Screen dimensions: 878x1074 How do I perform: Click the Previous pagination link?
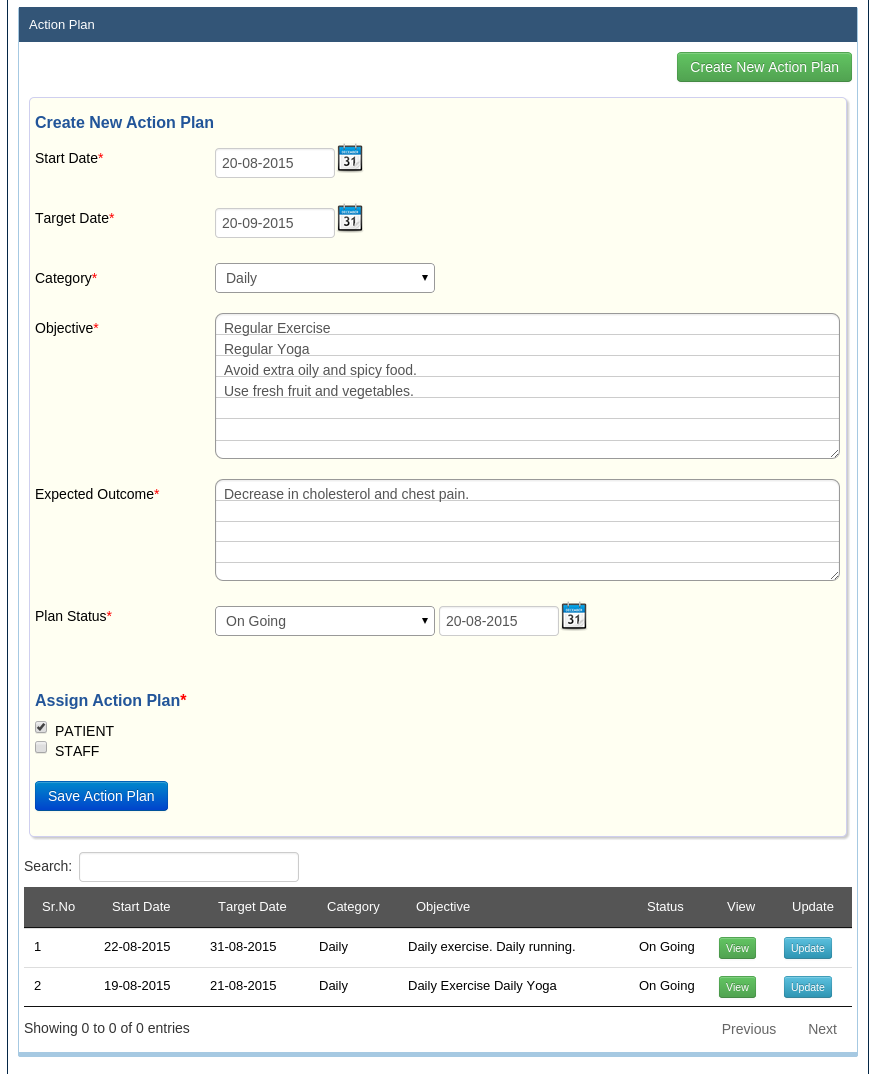[x=748, y=1029]
